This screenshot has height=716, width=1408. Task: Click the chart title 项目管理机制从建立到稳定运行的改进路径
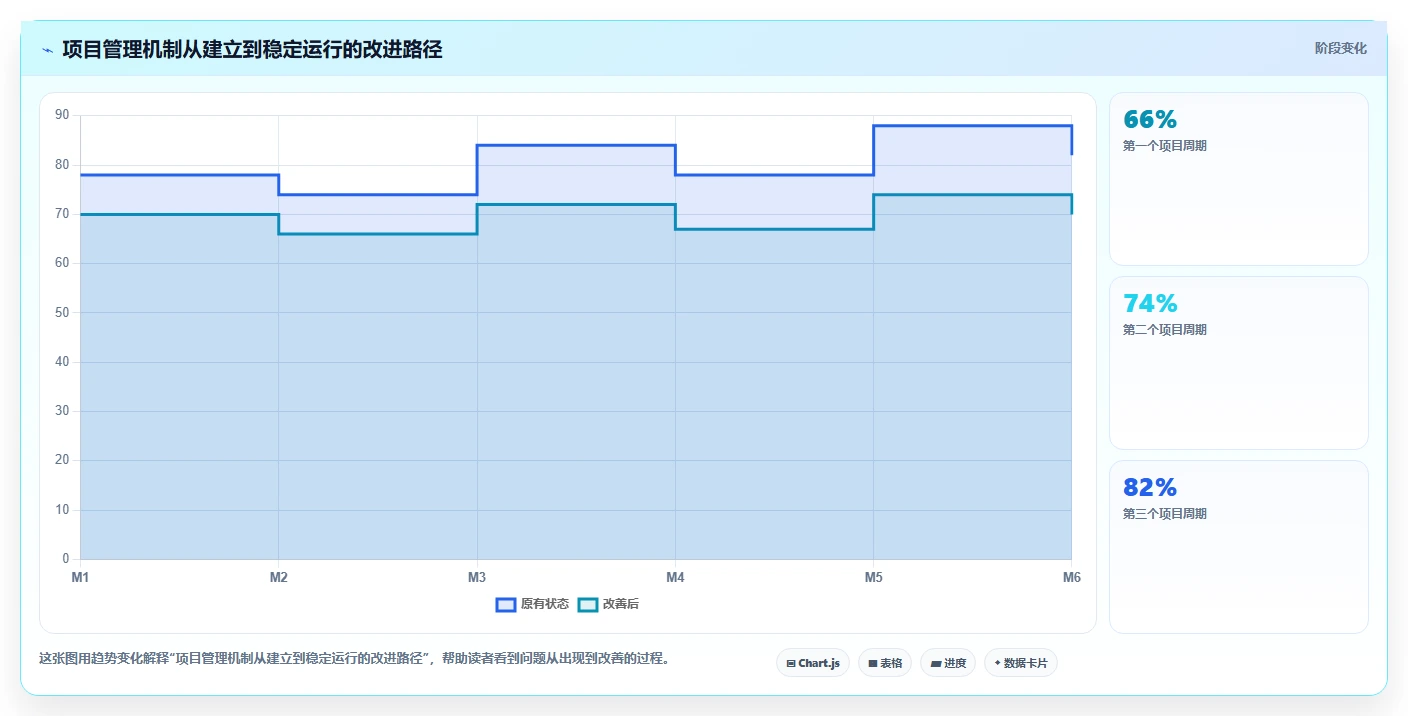point(252,49)
